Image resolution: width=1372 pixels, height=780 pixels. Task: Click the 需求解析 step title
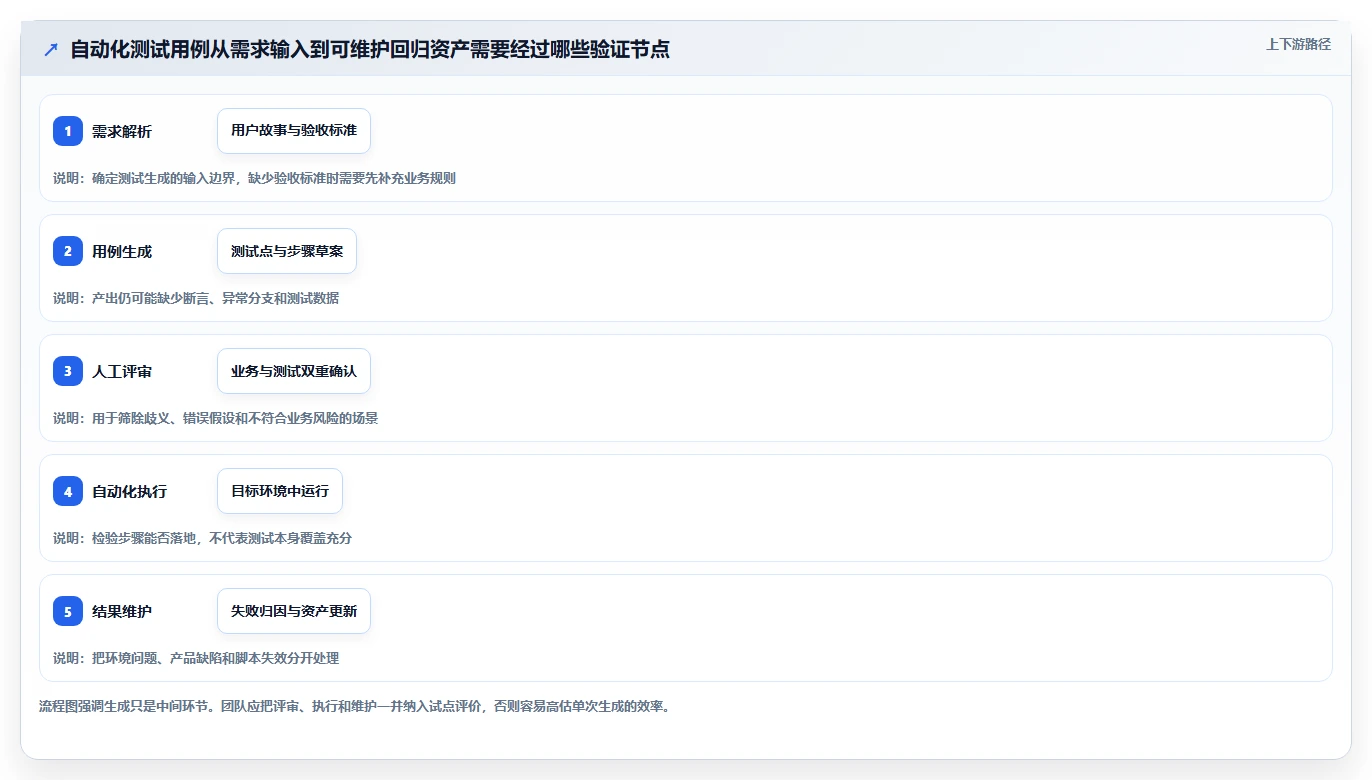click(122, 131)
